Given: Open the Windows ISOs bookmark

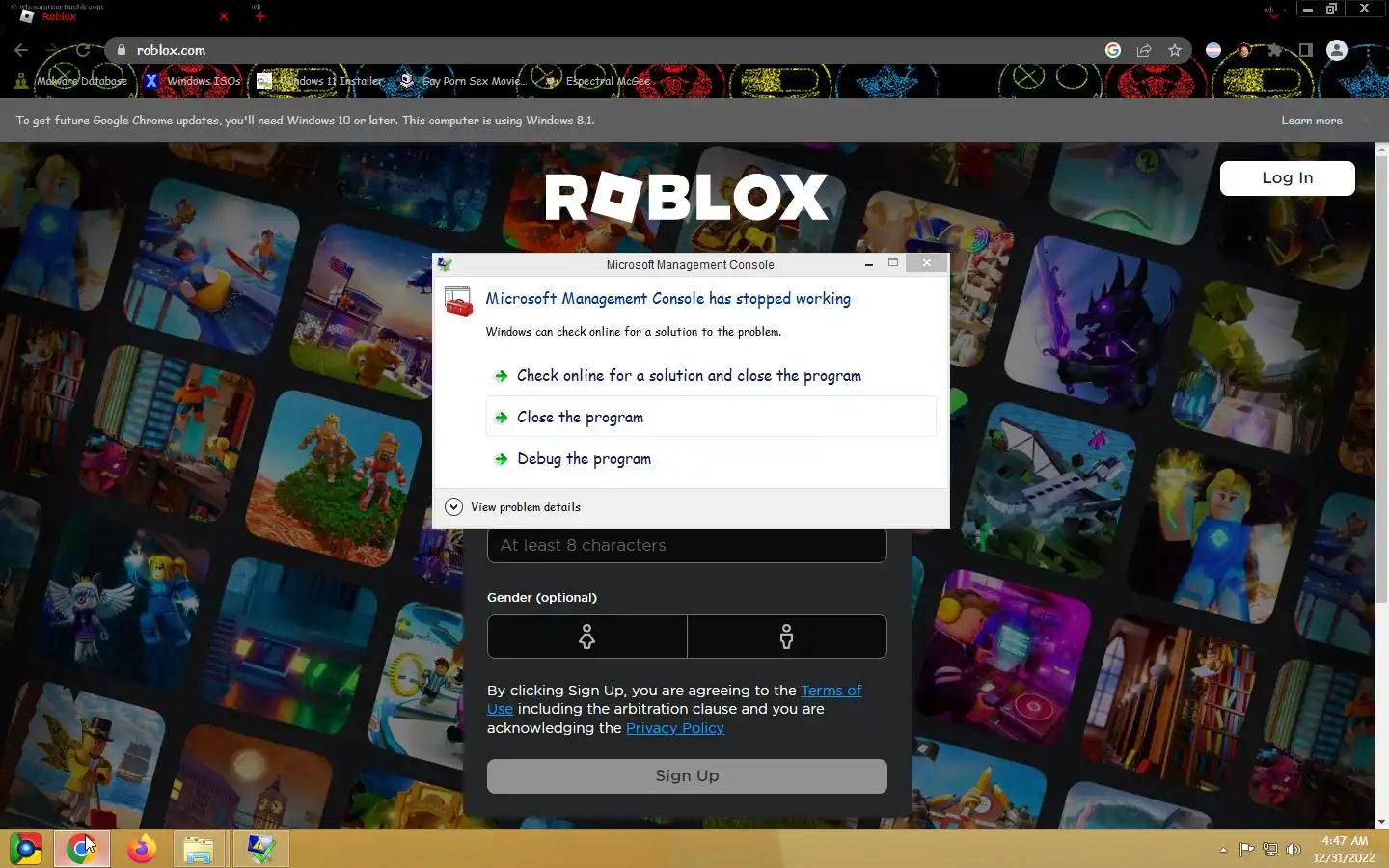Looking at the screenshot, I should (x=193, y=81).
